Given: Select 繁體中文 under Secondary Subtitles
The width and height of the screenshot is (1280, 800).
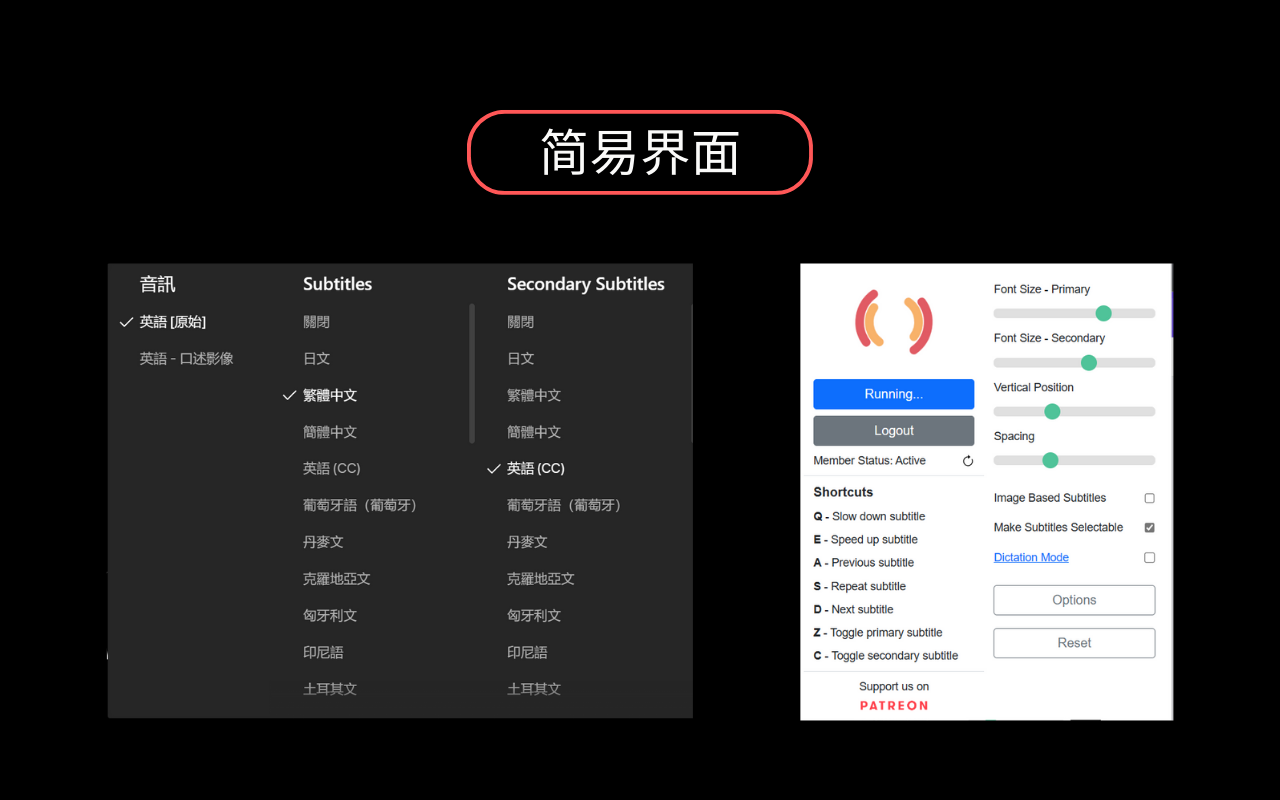Looking at the screenshot, I should [534, 395].
